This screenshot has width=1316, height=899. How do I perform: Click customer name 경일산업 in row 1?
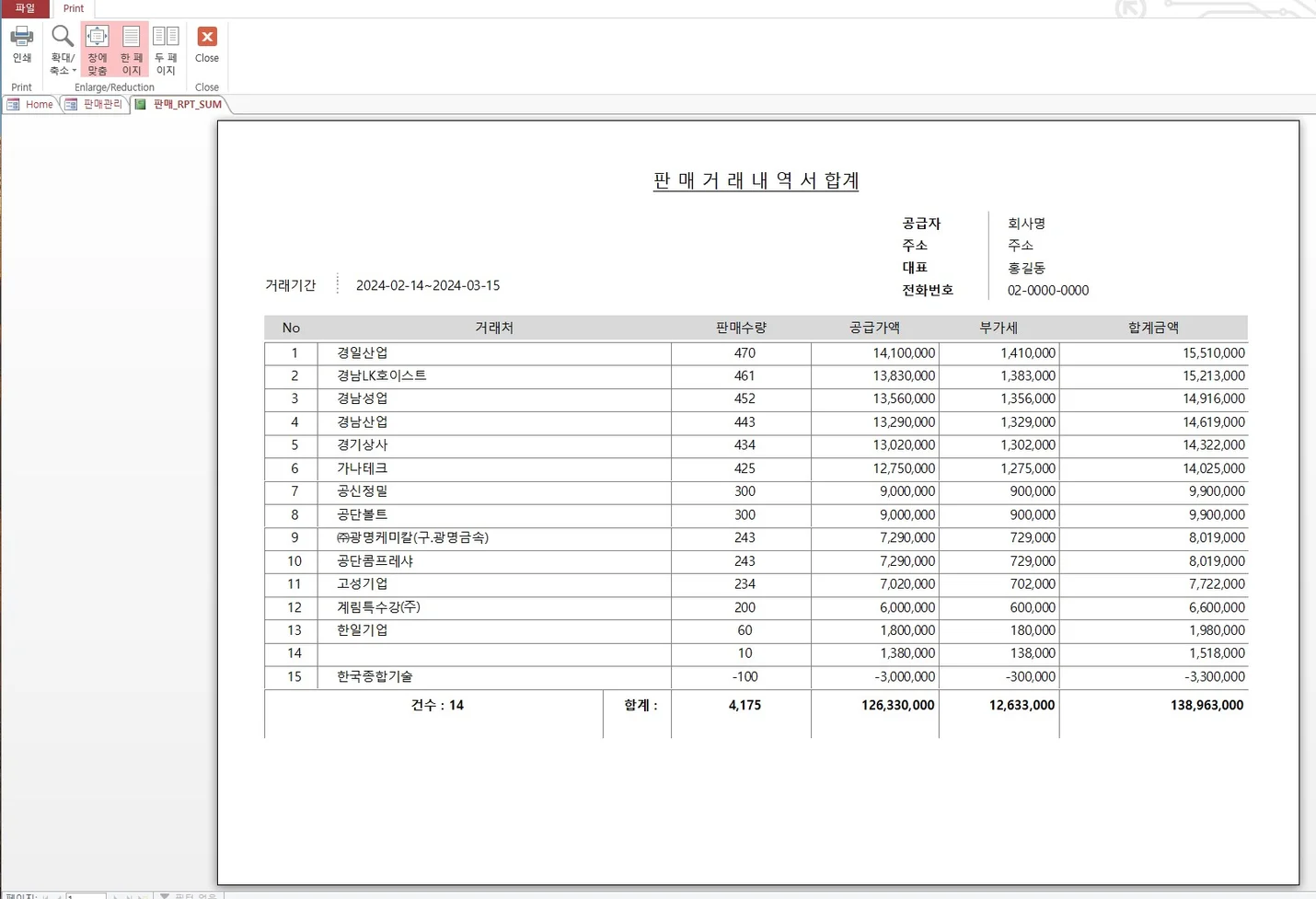coord(363,352)
